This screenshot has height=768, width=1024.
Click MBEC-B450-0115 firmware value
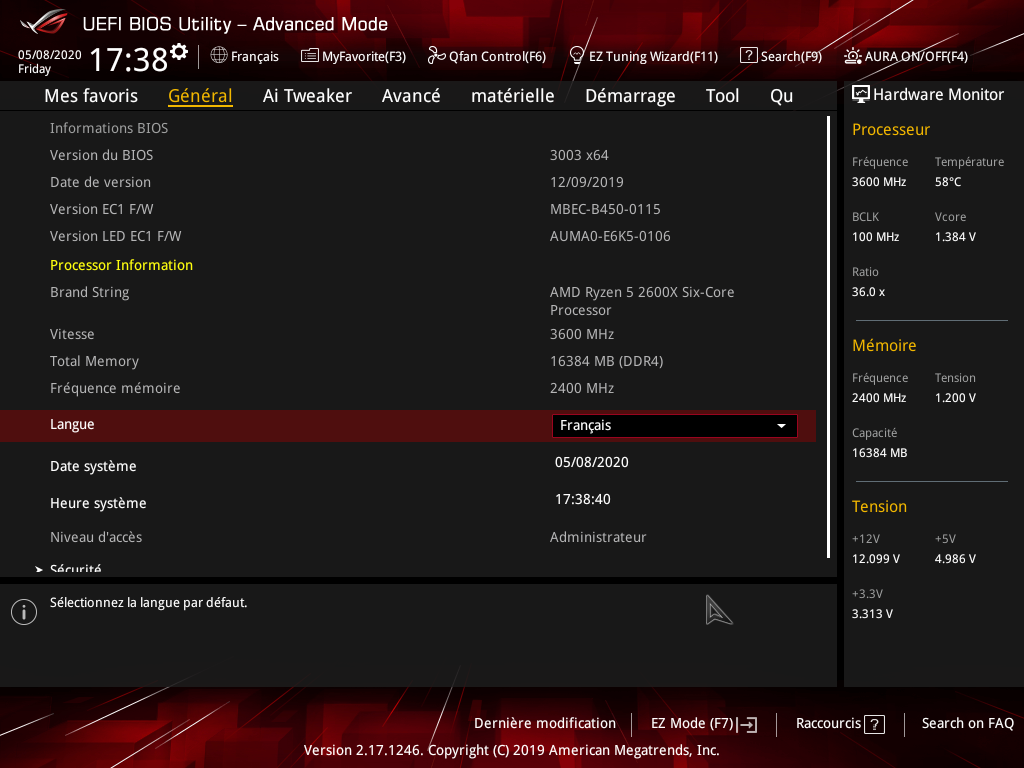click(x=605, y=210)
